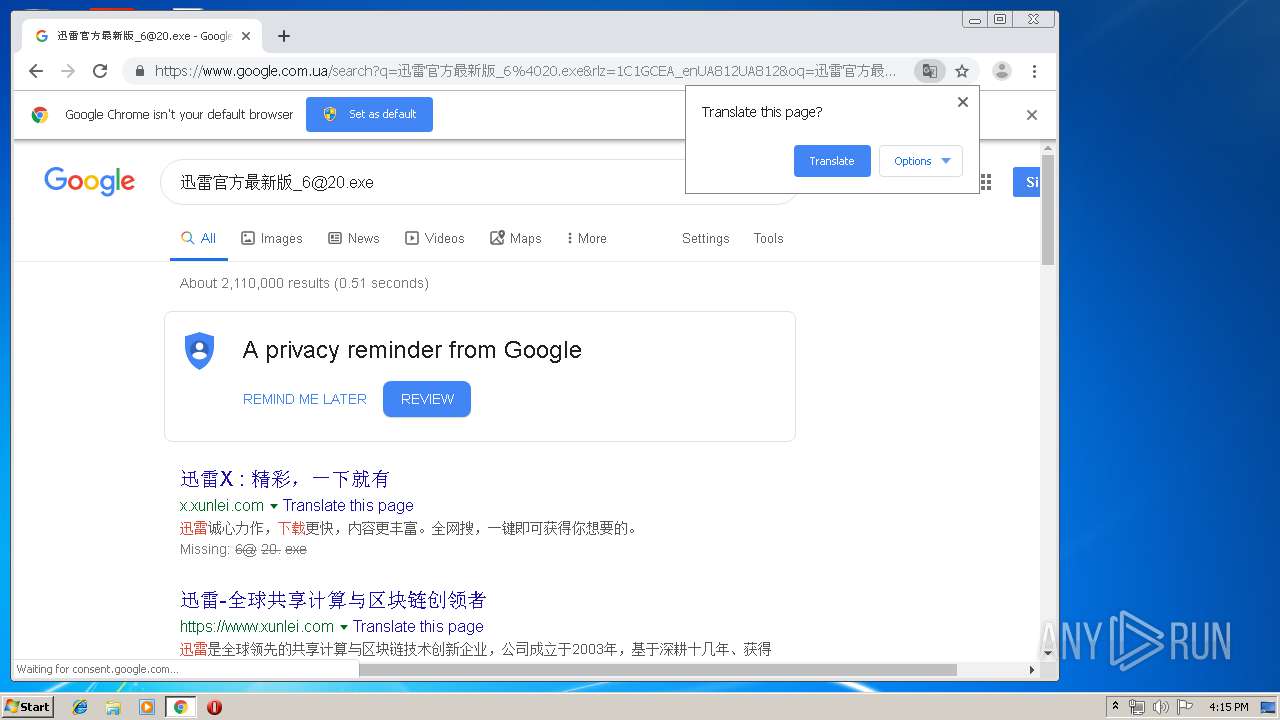Click the Translate button in the popup

tap(832, 161)
